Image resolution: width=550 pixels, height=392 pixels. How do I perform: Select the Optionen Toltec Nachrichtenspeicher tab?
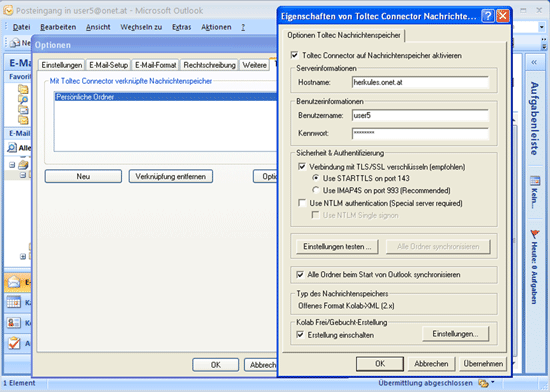click(343, 35)
